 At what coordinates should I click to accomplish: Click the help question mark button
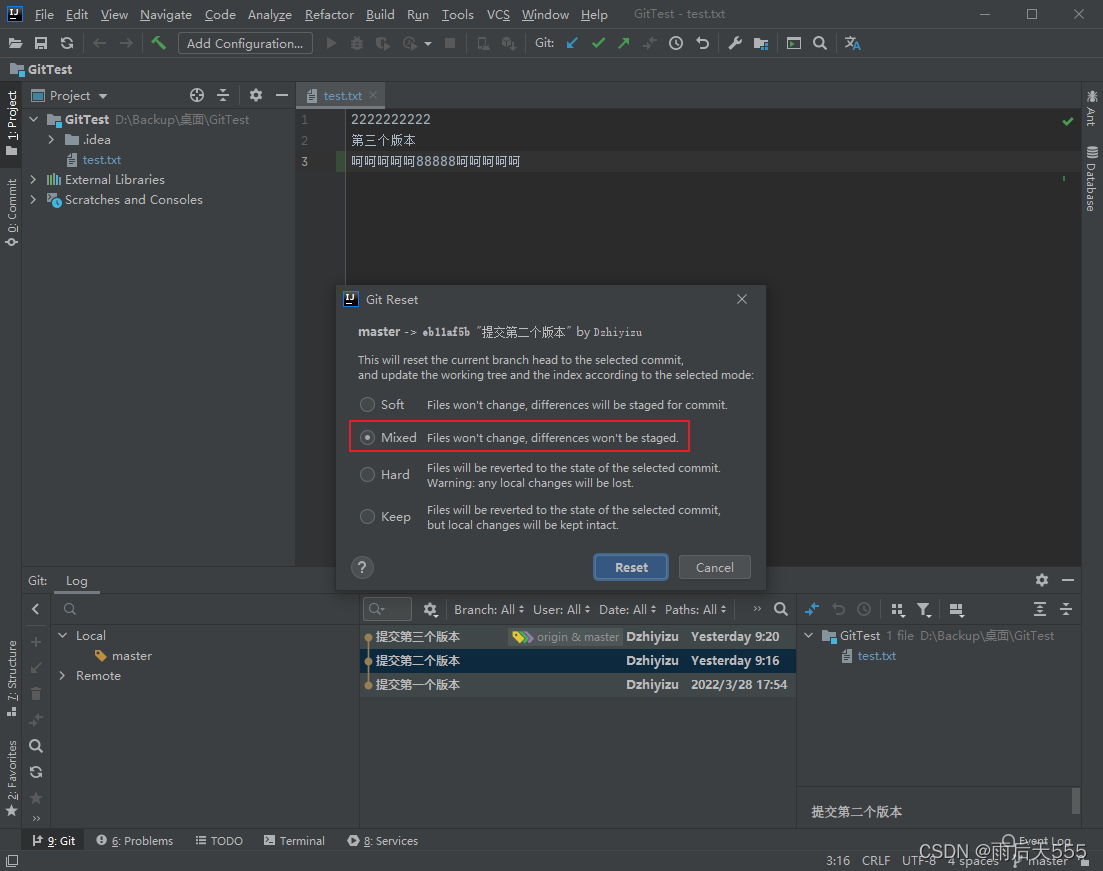click(x=362, y=567)
